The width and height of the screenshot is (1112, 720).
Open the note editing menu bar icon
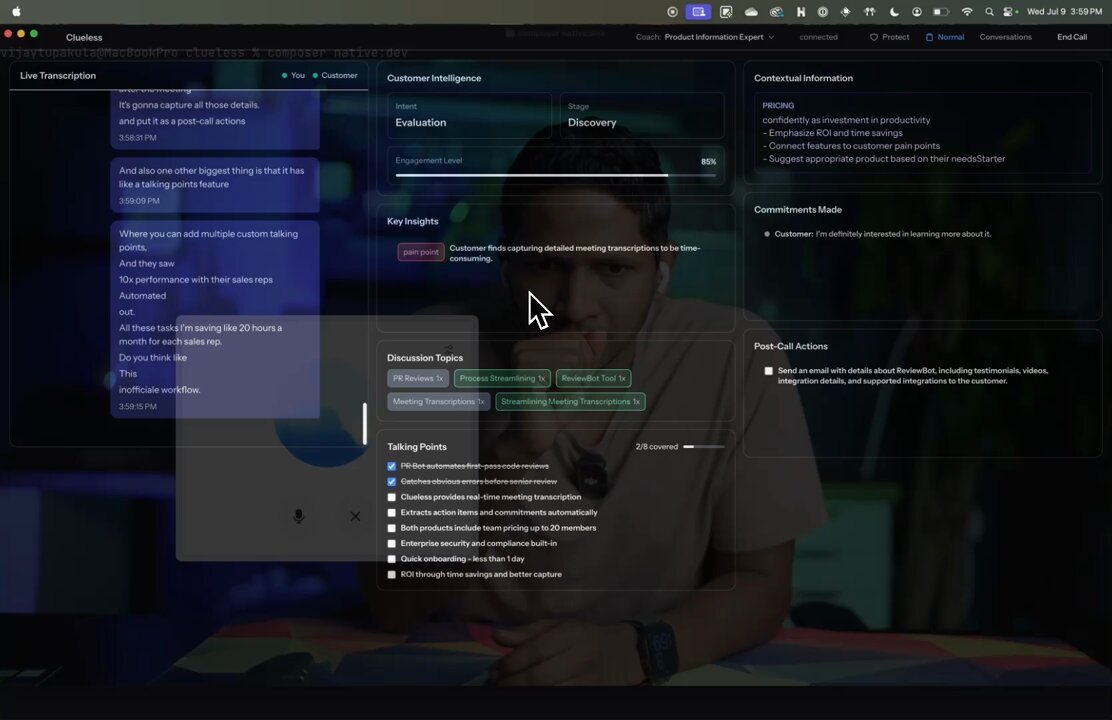click(x=725, y=11)
